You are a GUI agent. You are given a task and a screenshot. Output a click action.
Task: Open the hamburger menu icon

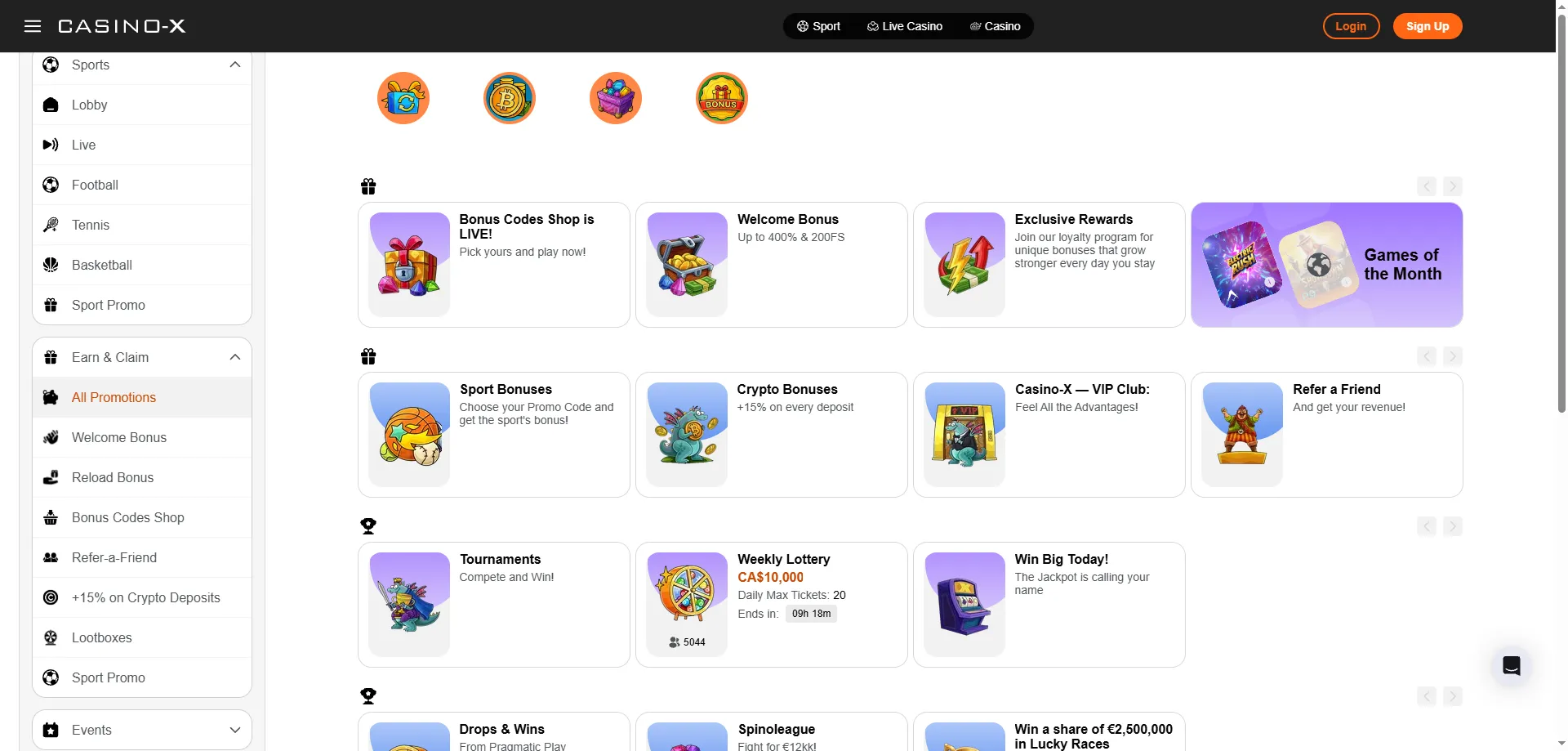[x=33, y=26]
